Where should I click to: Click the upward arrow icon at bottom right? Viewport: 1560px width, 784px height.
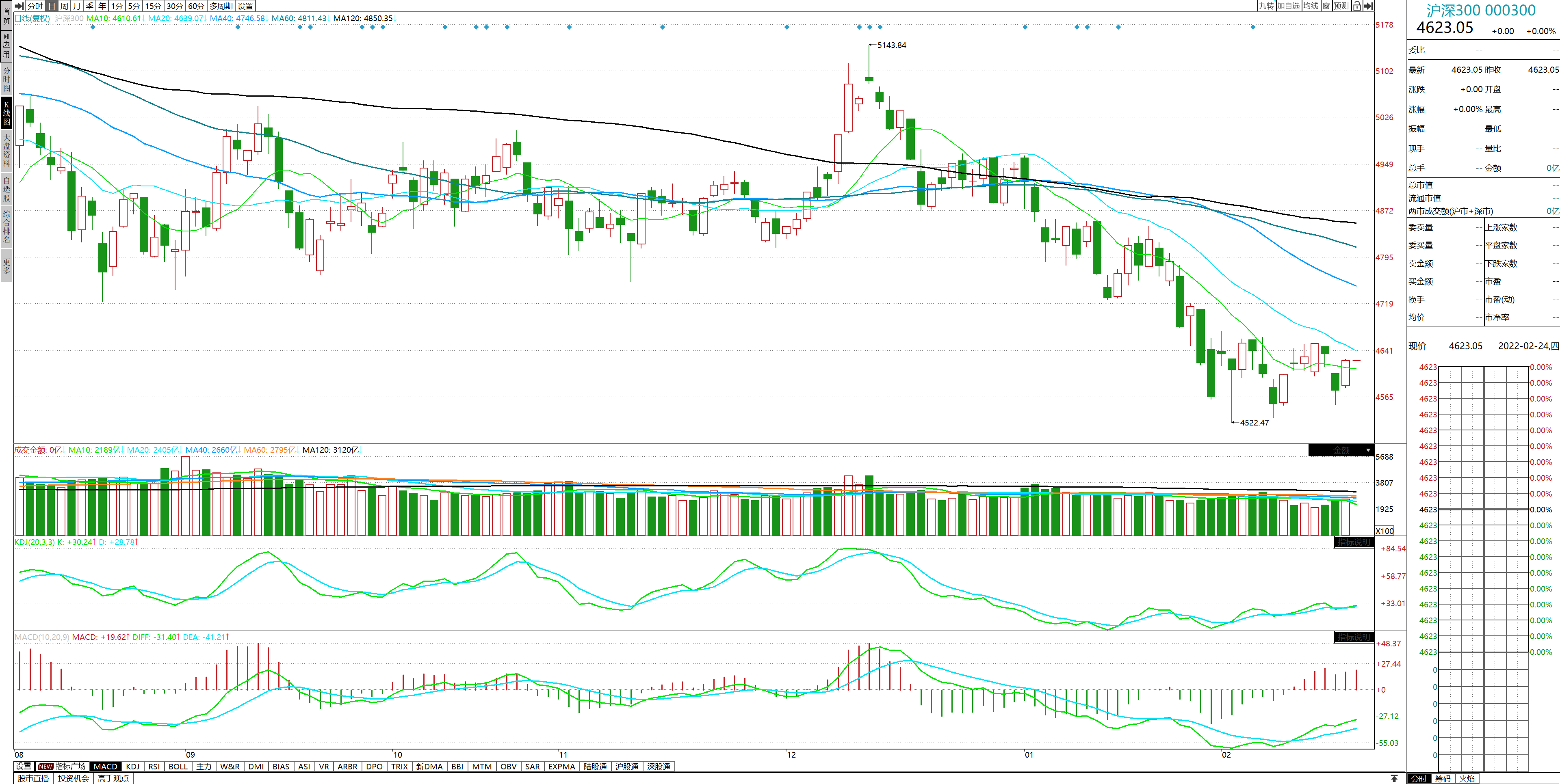1394,779
